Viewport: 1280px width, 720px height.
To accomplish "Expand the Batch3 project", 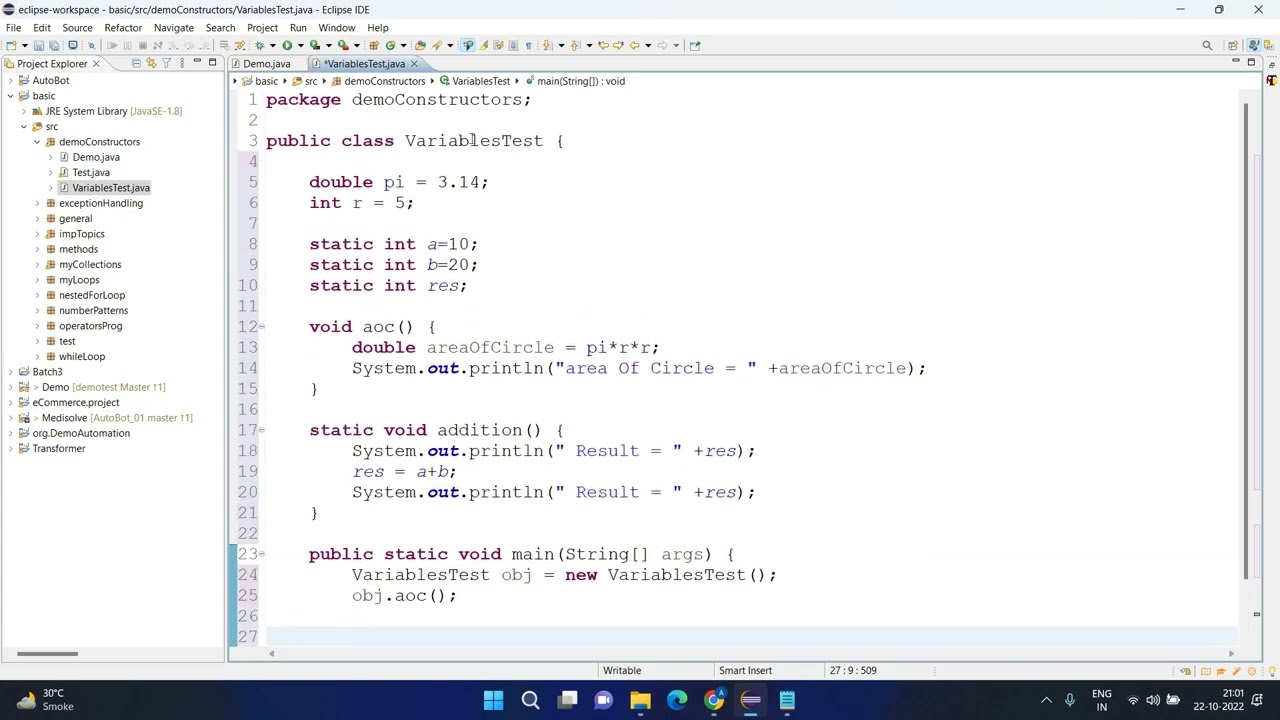I will click(x=10, y=372).
